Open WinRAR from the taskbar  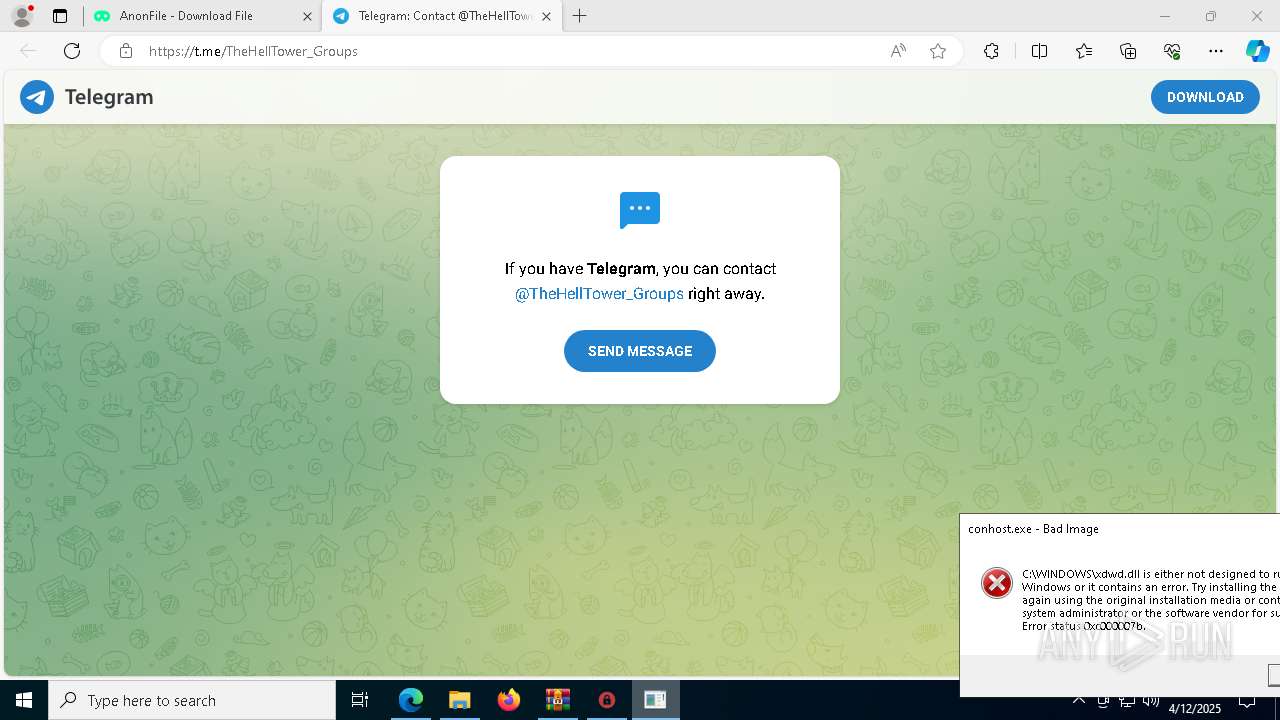coord(557,700)
